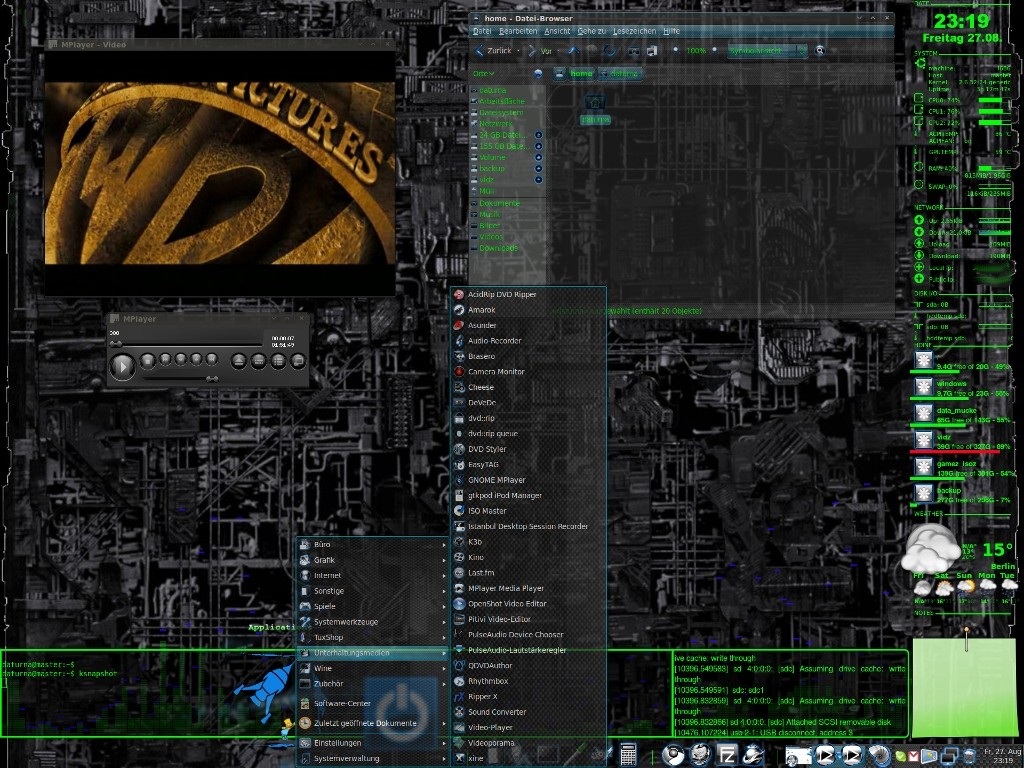The image size is (1024, 768).
Task: Select the daturna folder icon in file view
Action: pos(594,108)
